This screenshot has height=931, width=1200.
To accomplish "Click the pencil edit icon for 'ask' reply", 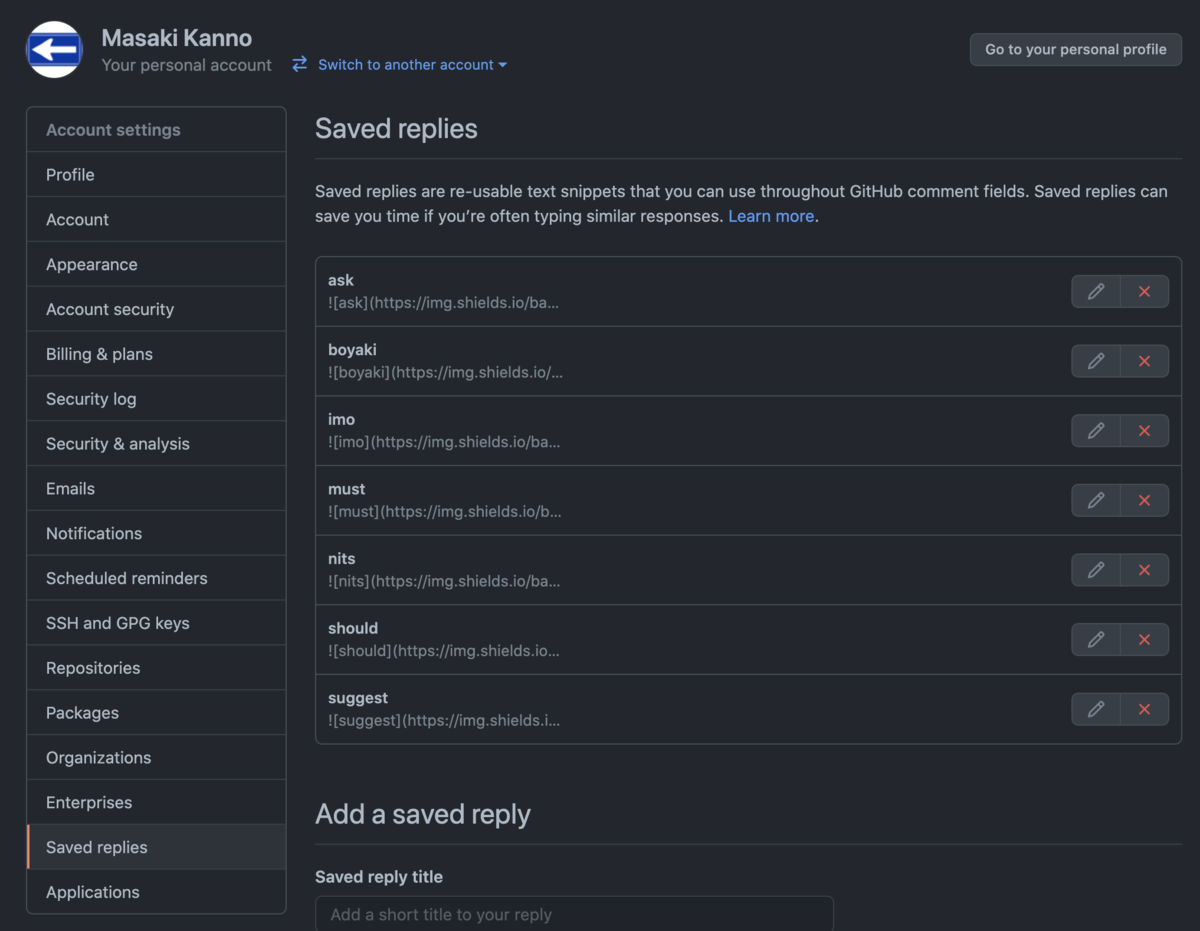I will [1096, 291].
